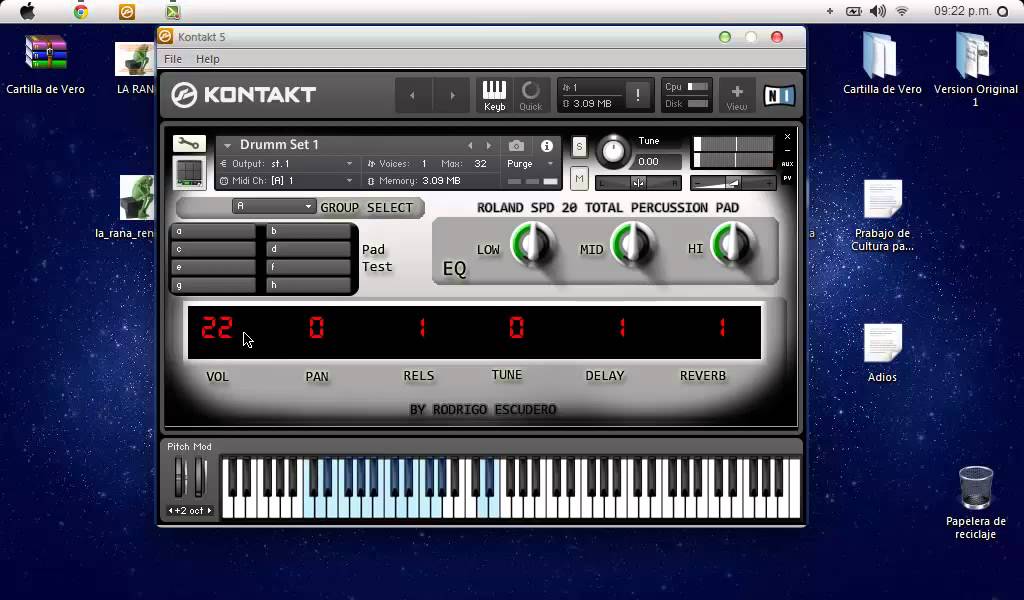
Task: Open the Output st.1 dropdown
Action: [x=288, y=164]
